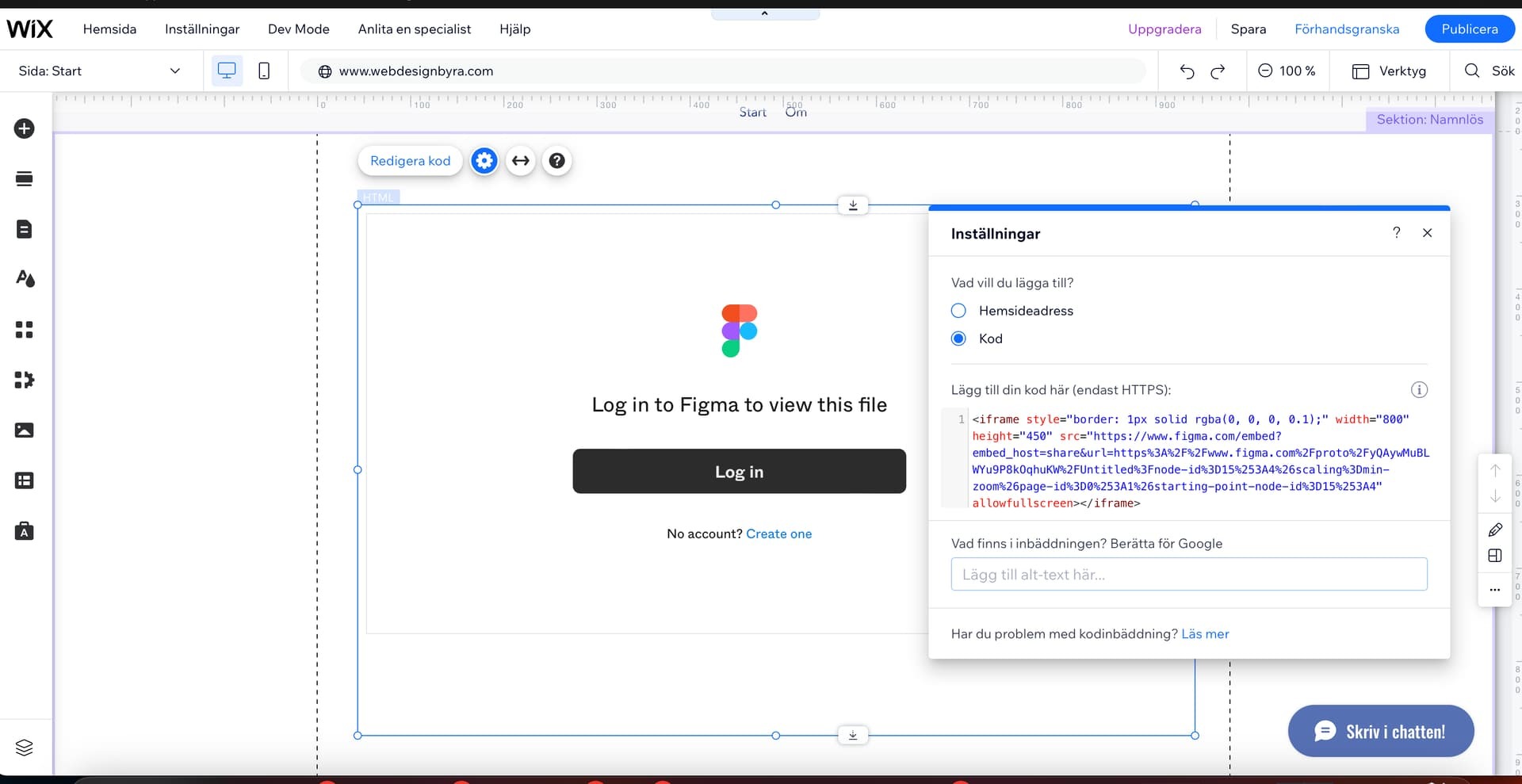Click the Search magnifier icon
Screen dimensions: 1522x784
pos(1472,71)
